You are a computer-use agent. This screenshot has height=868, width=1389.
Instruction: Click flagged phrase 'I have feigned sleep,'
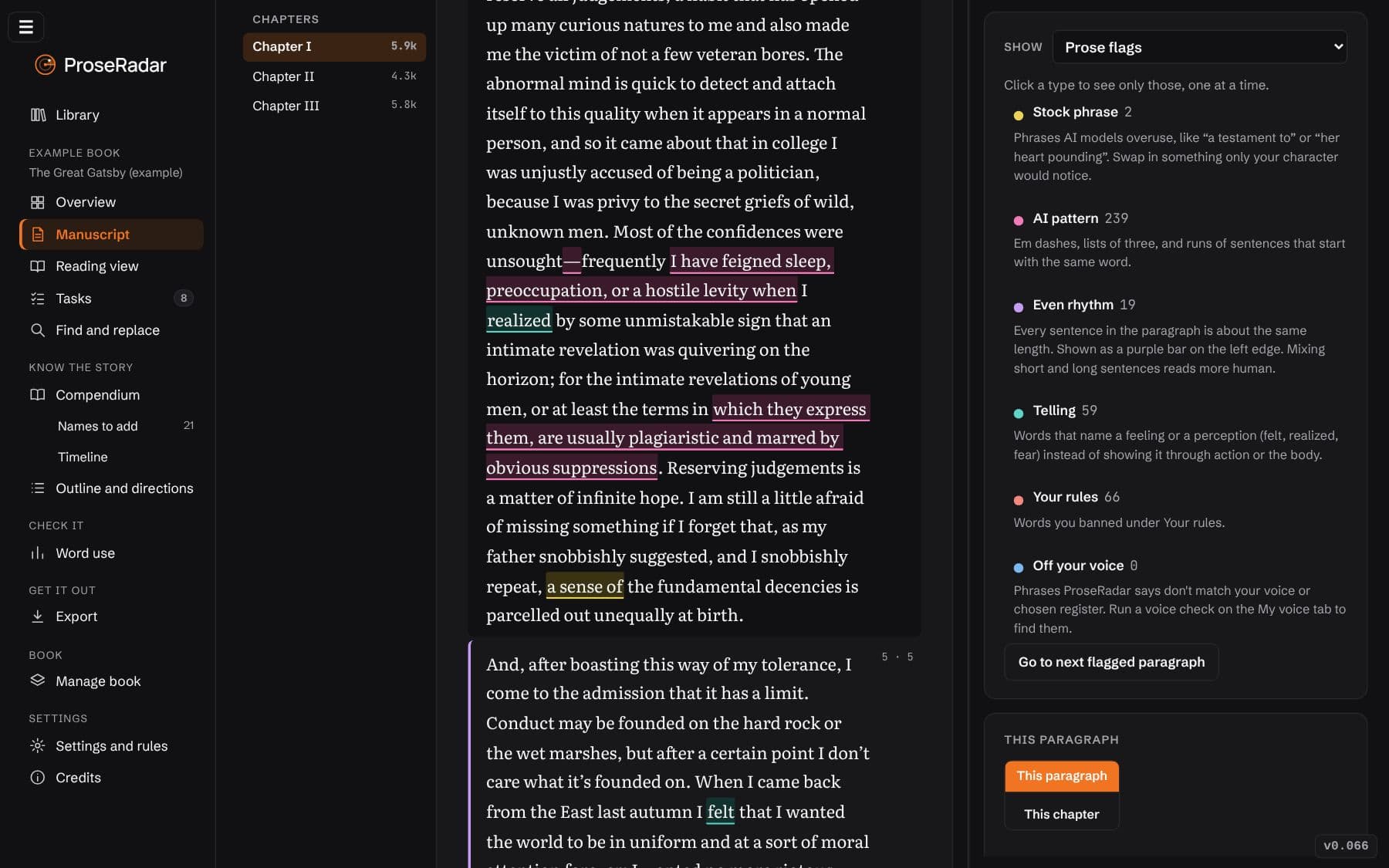click(x=751, y=261)
